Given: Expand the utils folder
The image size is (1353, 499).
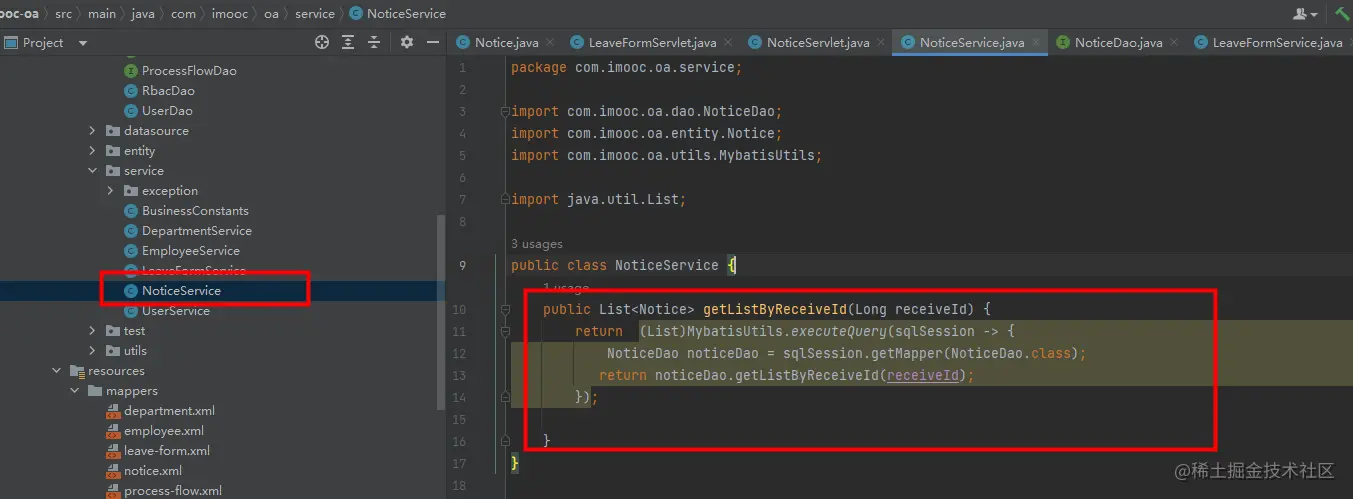Looking at the screenshot, I should pos(92,351).
